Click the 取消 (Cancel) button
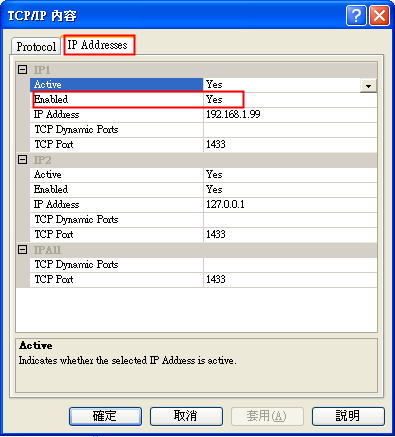Screen dimensions: 395x437 [186, 416]
